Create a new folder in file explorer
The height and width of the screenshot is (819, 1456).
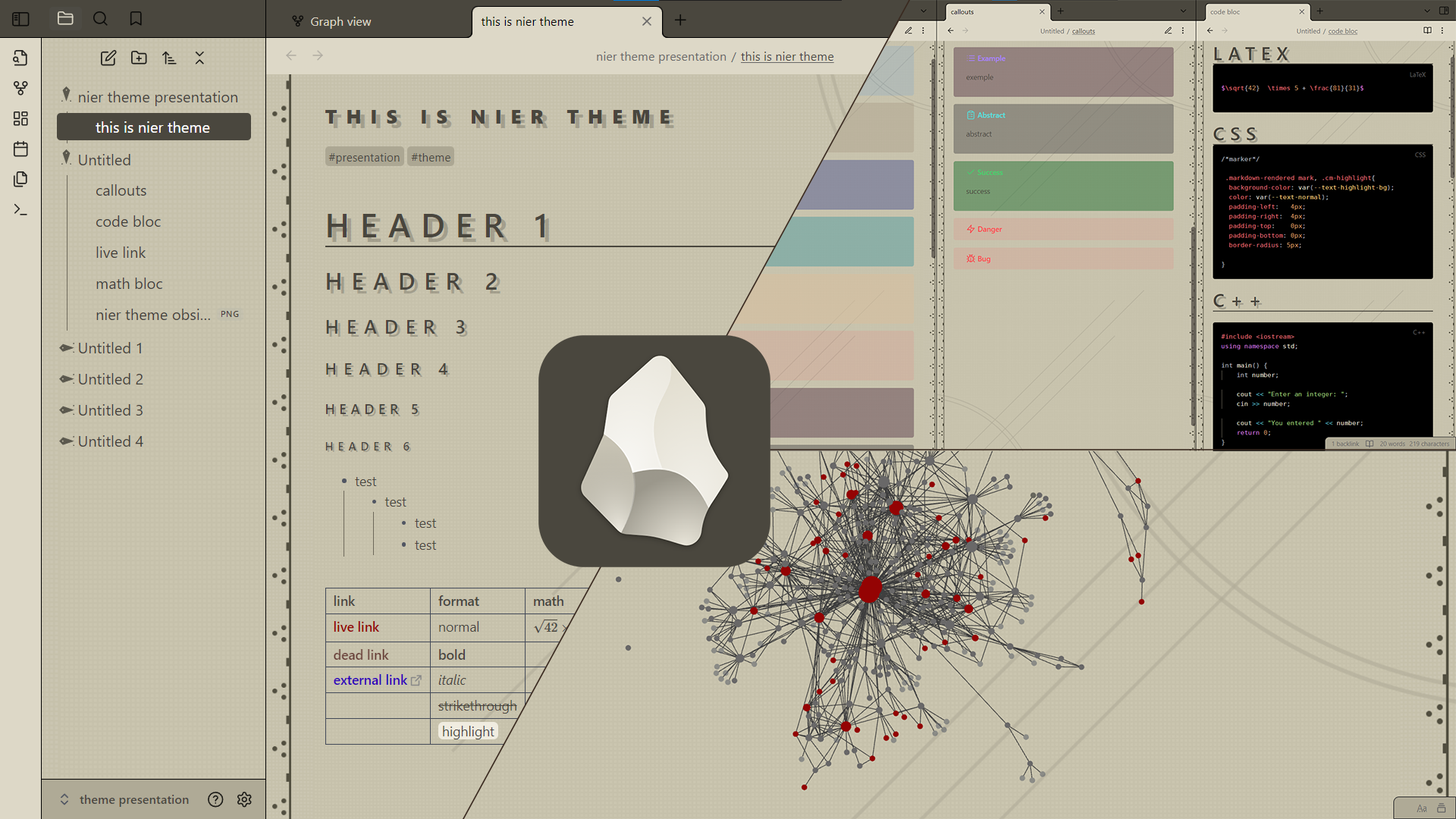(x=139, y=58)
